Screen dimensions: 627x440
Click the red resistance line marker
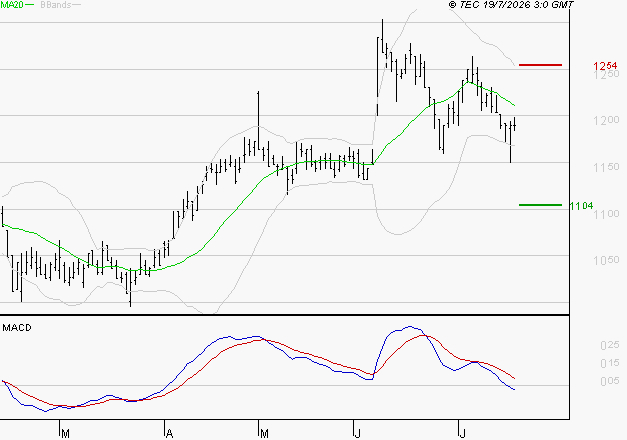540,65
